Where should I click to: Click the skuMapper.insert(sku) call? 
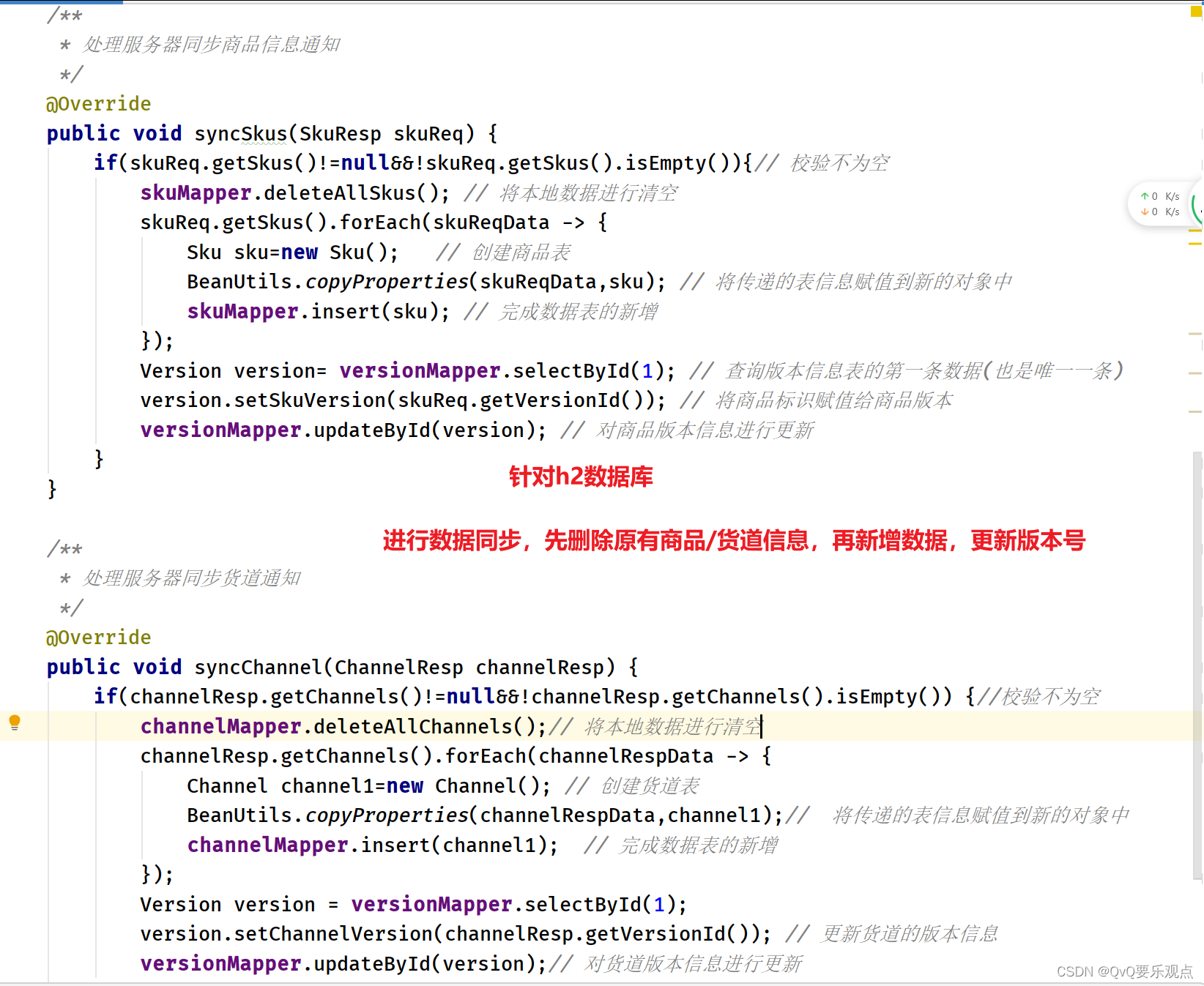pyautogui.click(x=319, y=312)
